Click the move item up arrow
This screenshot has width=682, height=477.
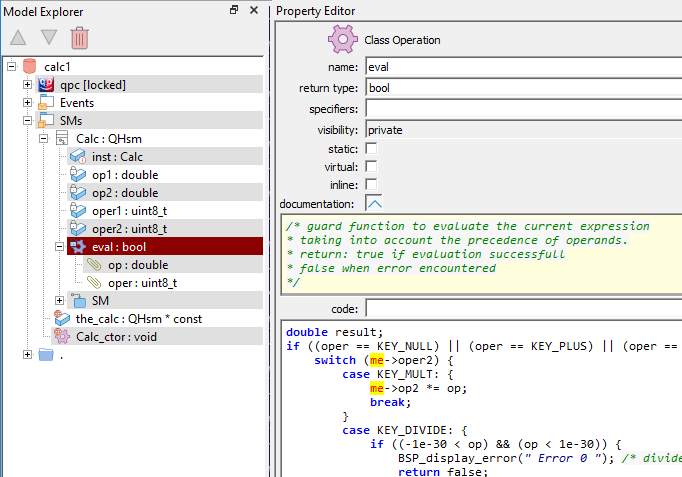[18, 39]
